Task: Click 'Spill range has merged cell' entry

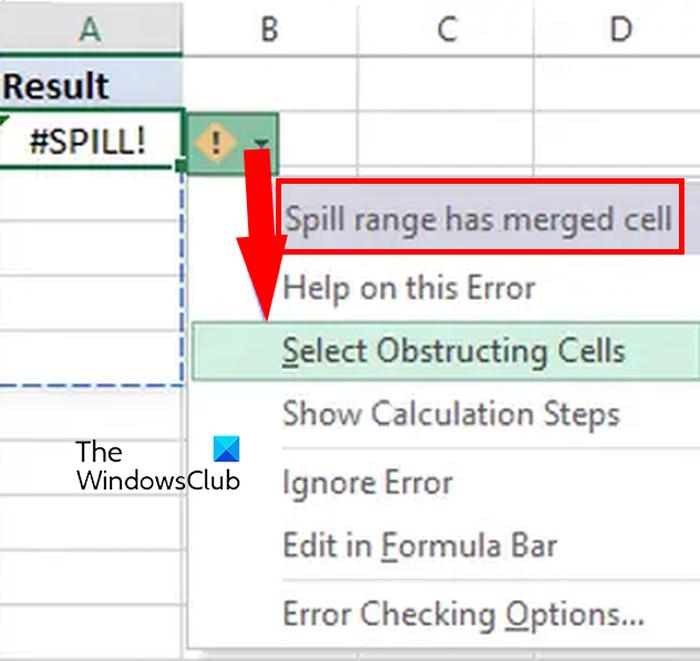Action: [x=478, y=219]
